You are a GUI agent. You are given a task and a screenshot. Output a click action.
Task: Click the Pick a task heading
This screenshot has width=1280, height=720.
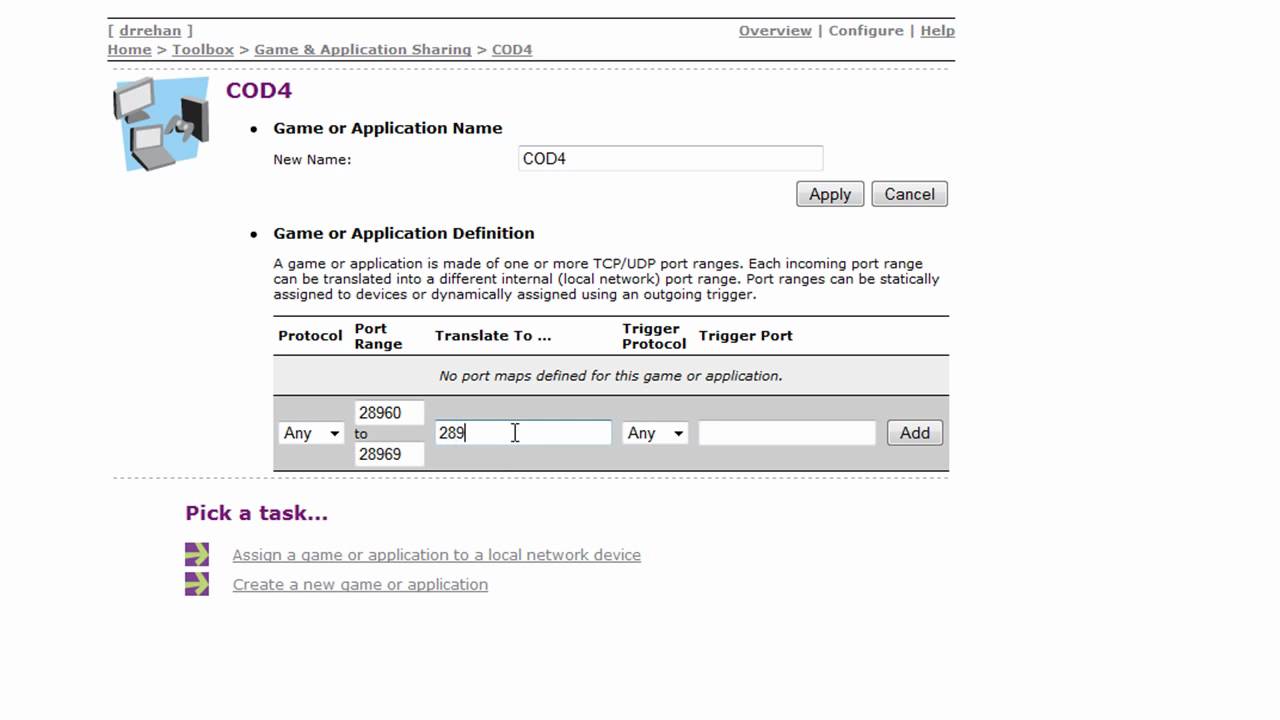coord(257,513)
